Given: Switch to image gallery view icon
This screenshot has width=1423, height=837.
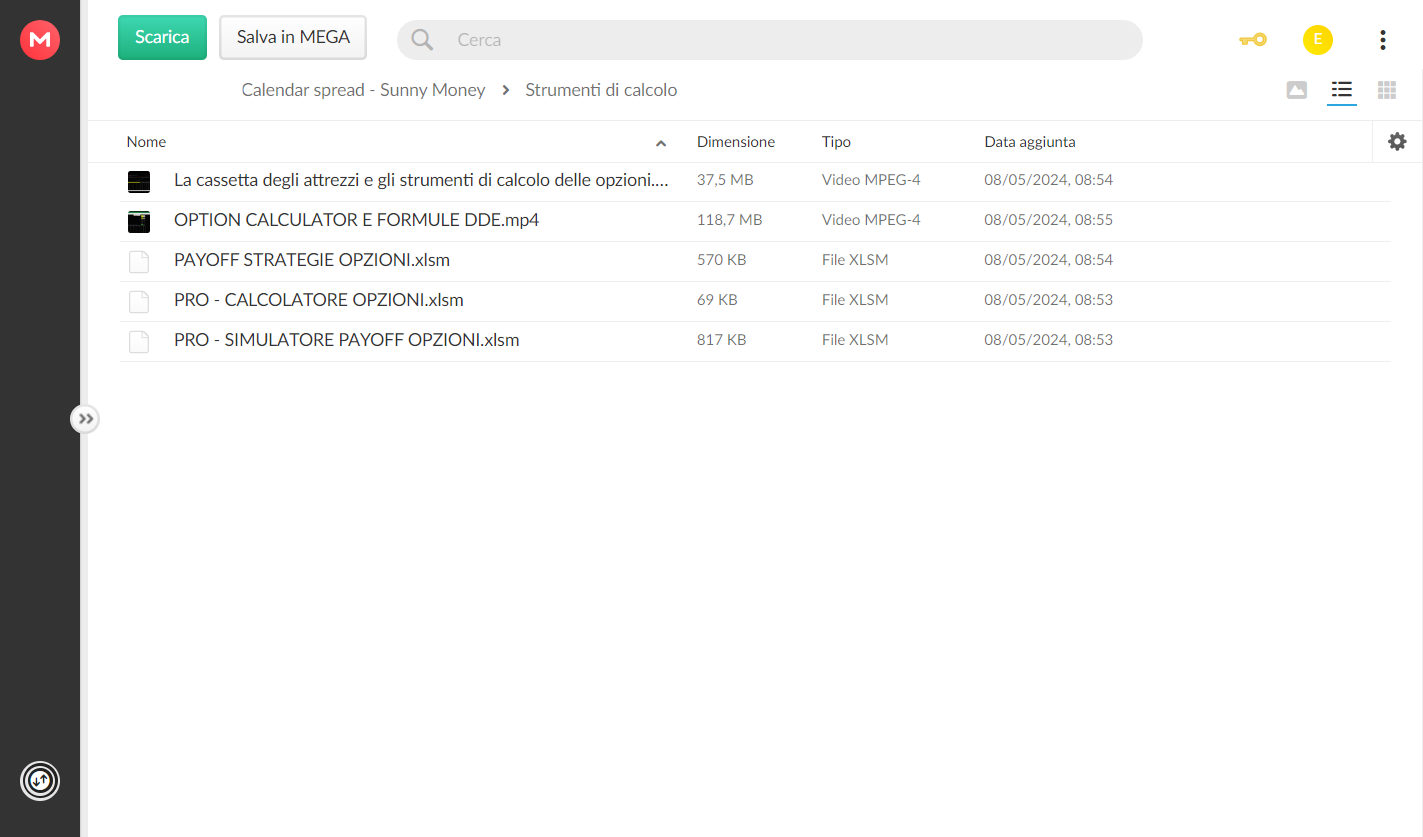Looking at the screenshot, I should (1296, 90).
